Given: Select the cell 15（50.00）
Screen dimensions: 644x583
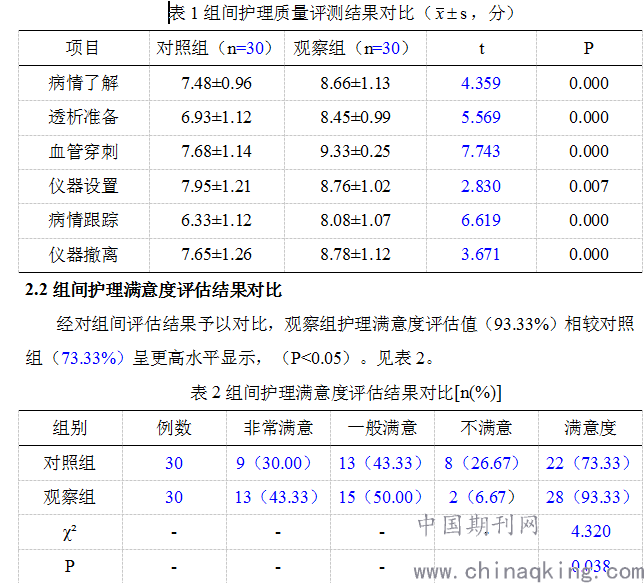Looking at the screenshot, I should tap(382, 497).
